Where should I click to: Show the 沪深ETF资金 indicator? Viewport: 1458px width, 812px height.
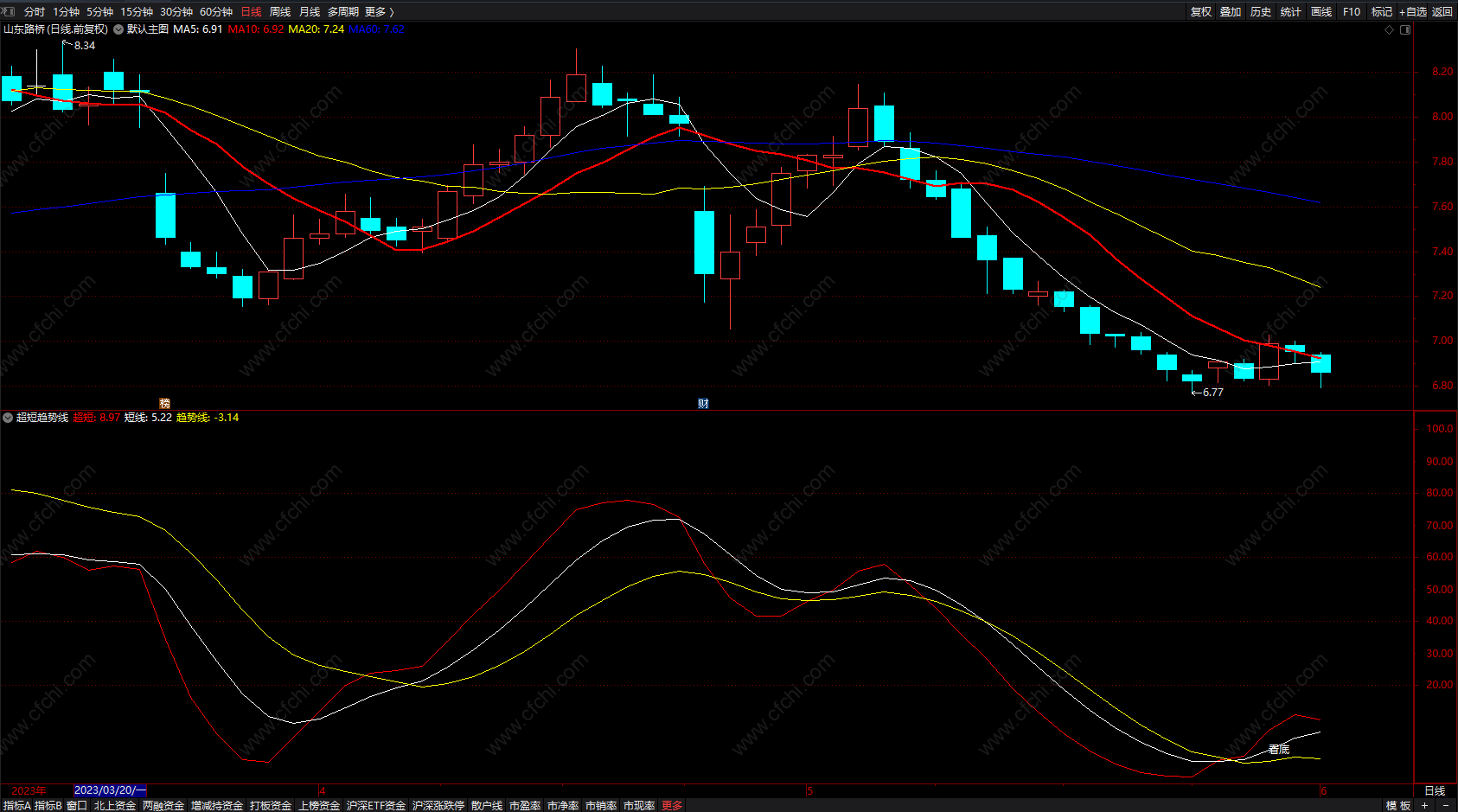point(376,805)
